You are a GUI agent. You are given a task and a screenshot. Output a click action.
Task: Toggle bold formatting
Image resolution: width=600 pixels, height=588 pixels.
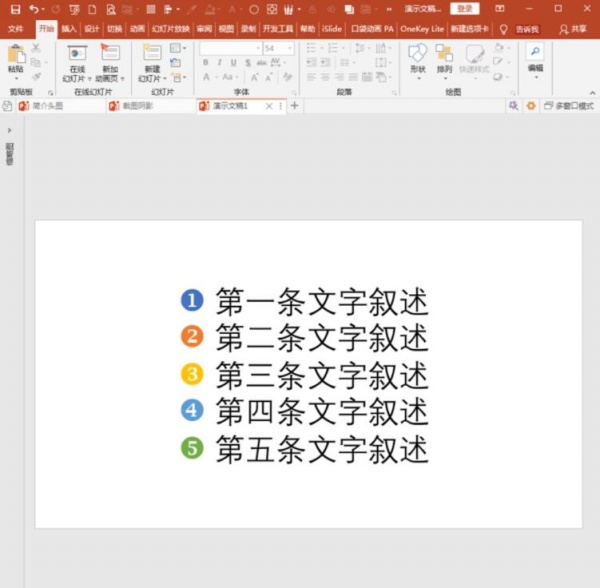click(x=206, y=62)
